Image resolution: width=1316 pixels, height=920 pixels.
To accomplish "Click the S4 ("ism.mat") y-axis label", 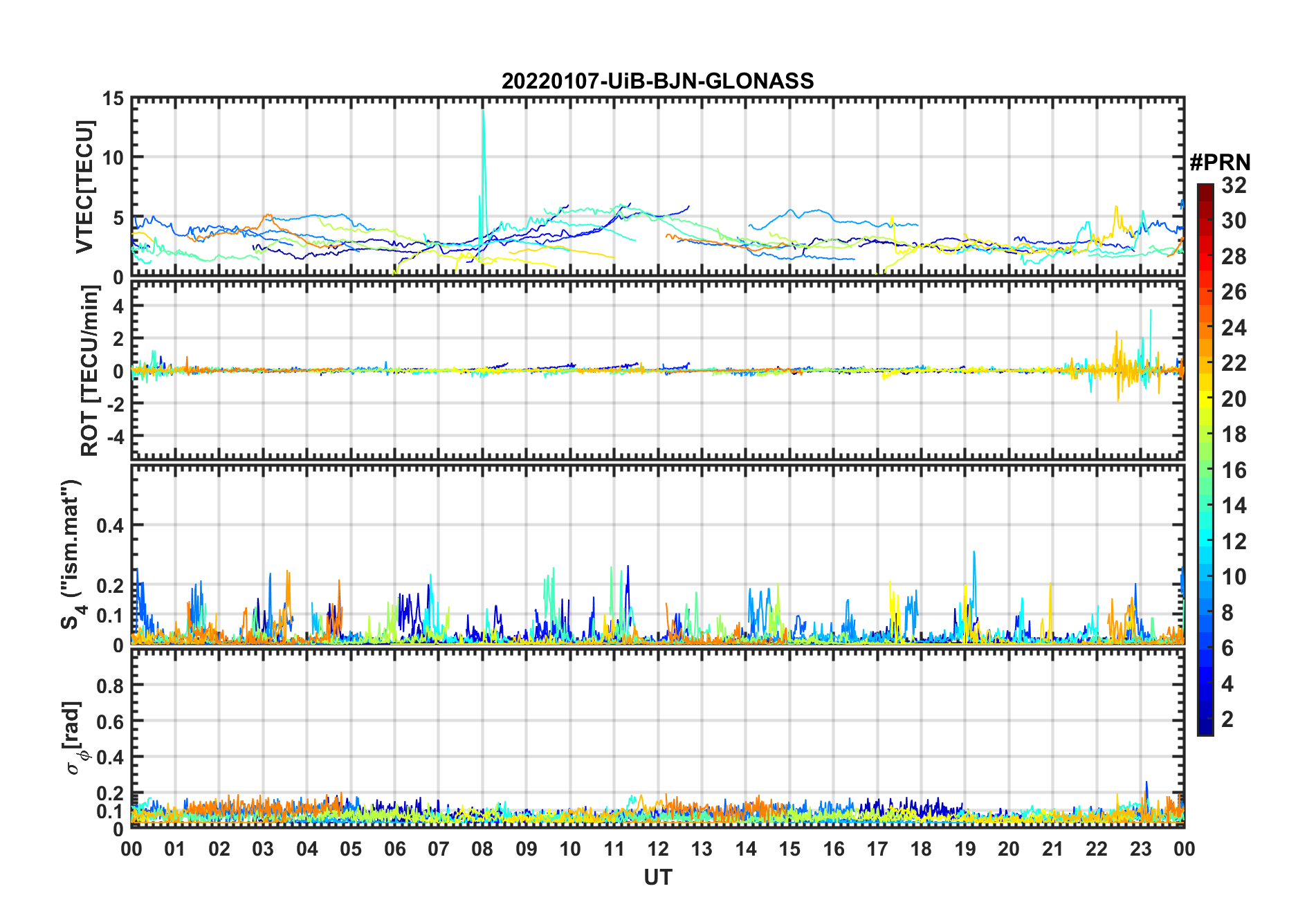I will 71,554.
